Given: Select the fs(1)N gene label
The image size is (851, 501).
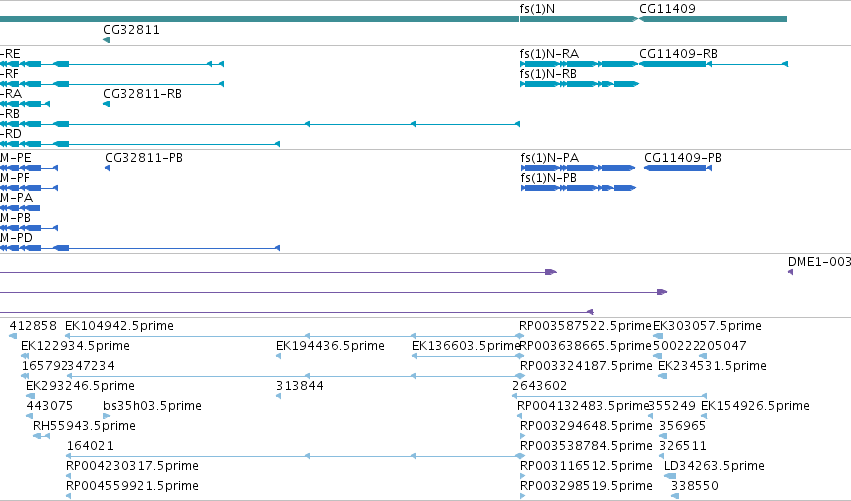Looking at the screenshot, I should [537, 9].
